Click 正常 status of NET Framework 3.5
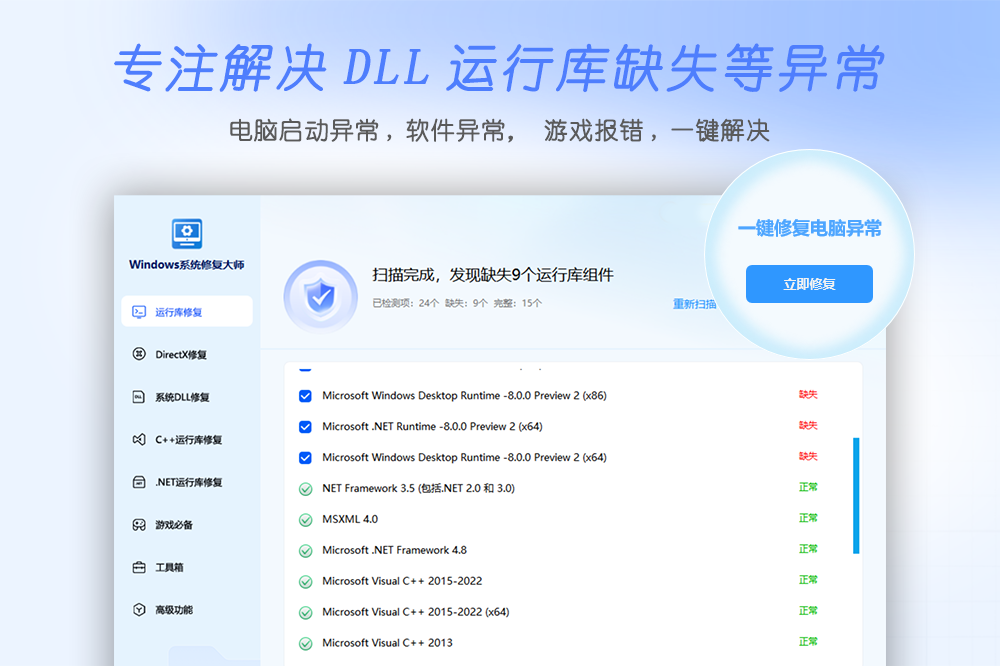Viewport: 1000px width, 666px height. tap(808, 487)
